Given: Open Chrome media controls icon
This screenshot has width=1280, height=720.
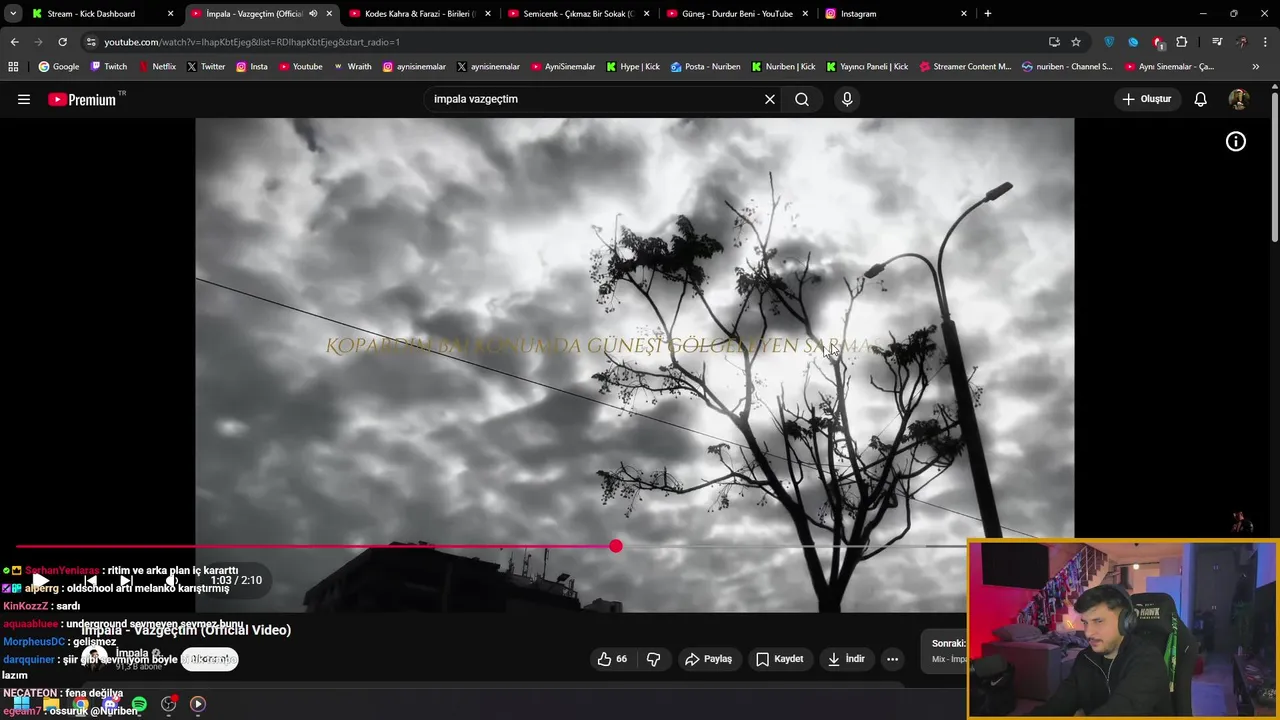Looking at the screenshot, I should [x=1217, y=42].
